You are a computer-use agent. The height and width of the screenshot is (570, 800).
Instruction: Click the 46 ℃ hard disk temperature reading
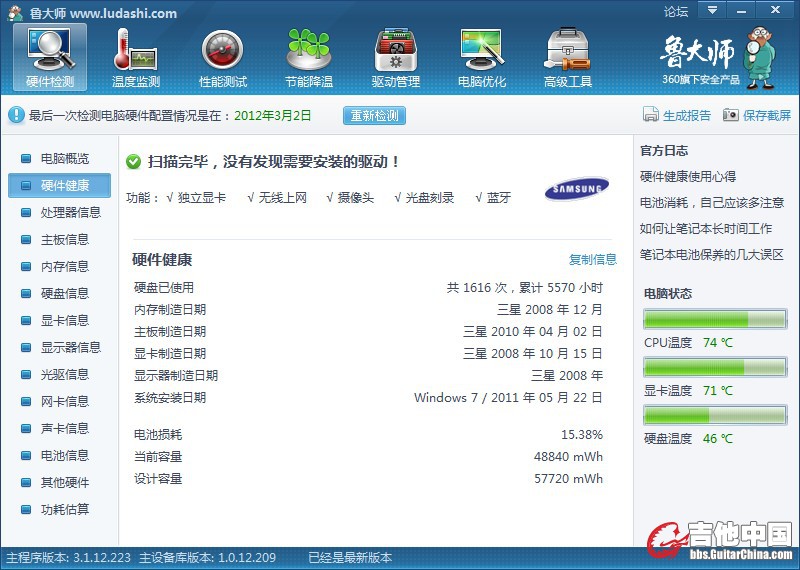pyautogui.click(x=717, y=438)
